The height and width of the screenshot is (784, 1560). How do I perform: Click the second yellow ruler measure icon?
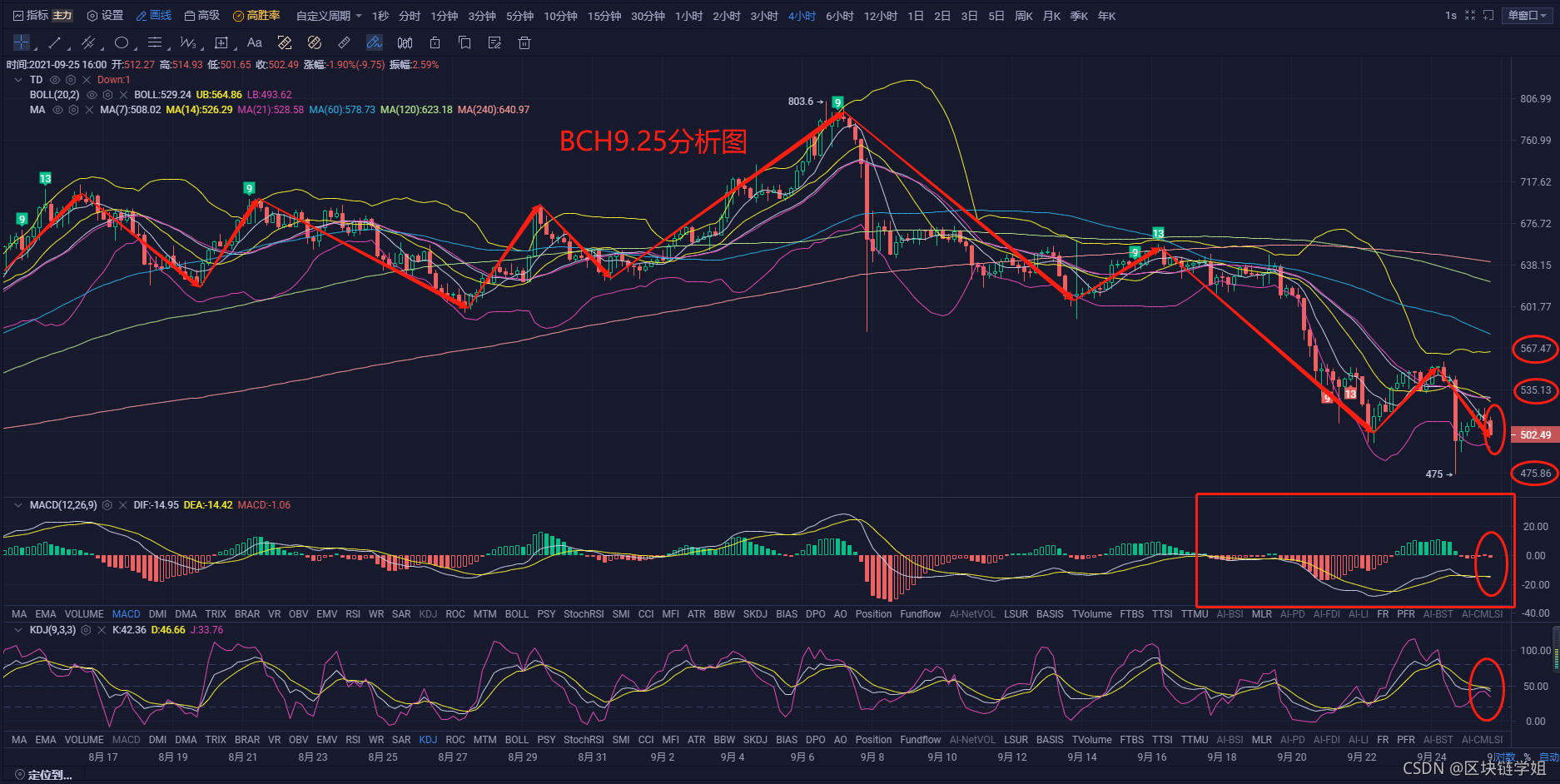pyautogui.click(x=315, y=42)
